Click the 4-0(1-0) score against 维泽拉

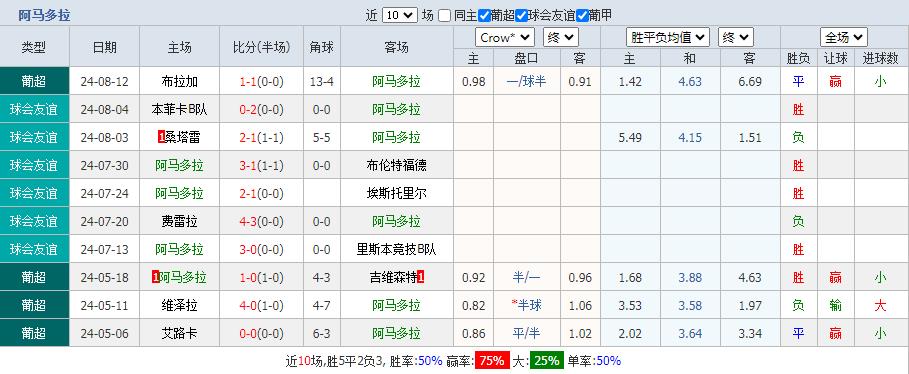[261, 305]
